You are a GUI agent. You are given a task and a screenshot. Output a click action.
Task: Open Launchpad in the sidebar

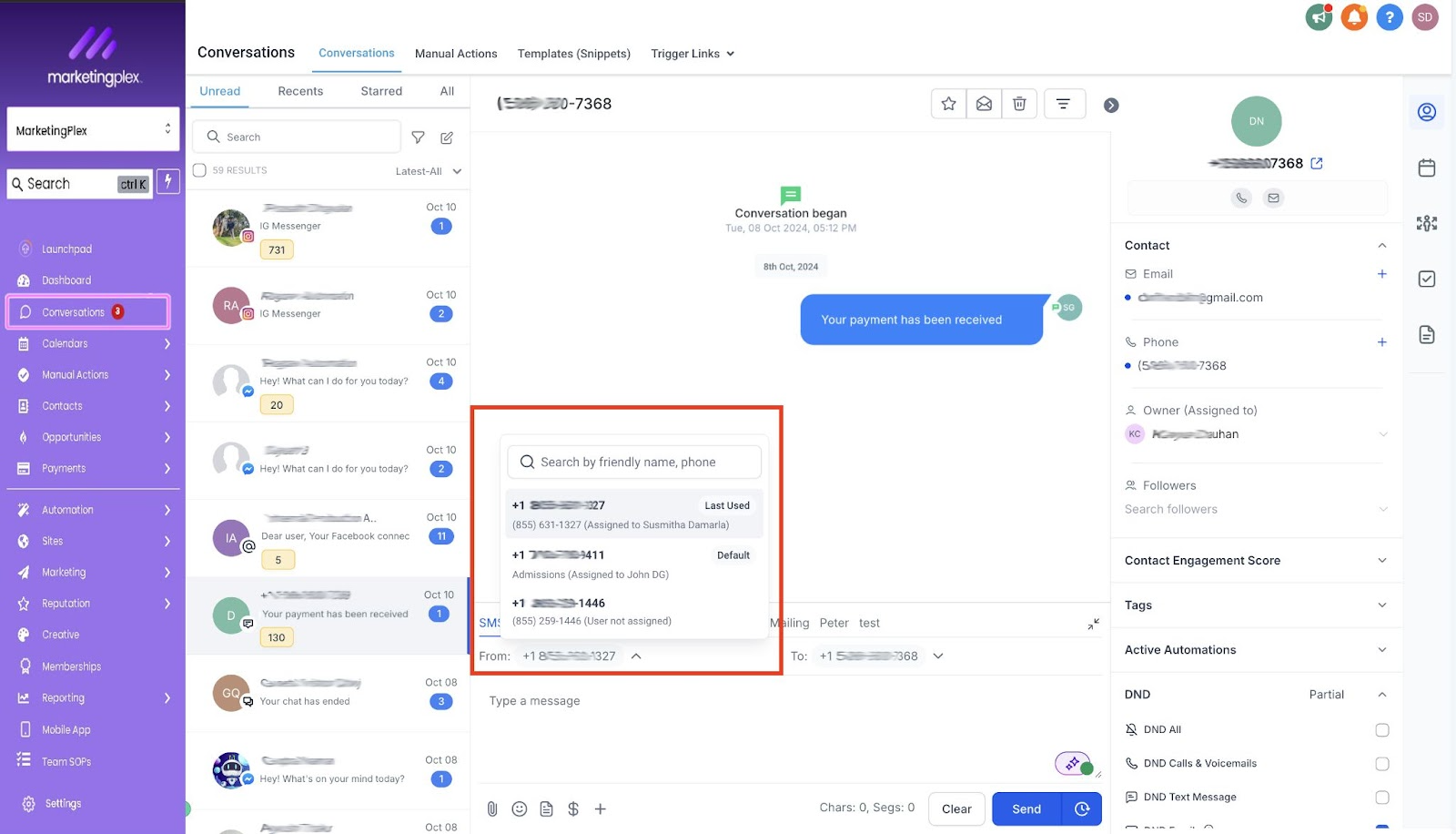[66, 249]
